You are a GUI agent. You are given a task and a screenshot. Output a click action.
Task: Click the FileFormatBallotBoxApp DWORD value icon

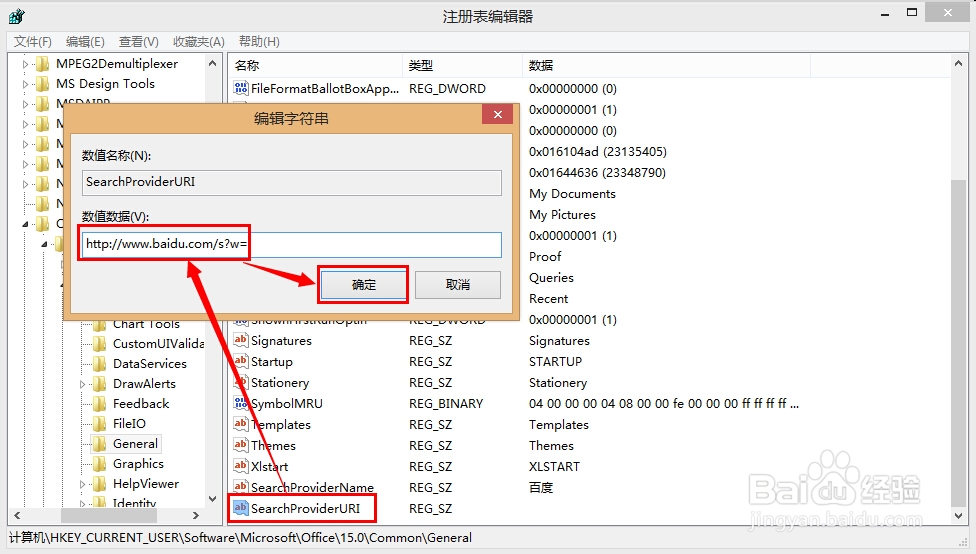(241, 88)
